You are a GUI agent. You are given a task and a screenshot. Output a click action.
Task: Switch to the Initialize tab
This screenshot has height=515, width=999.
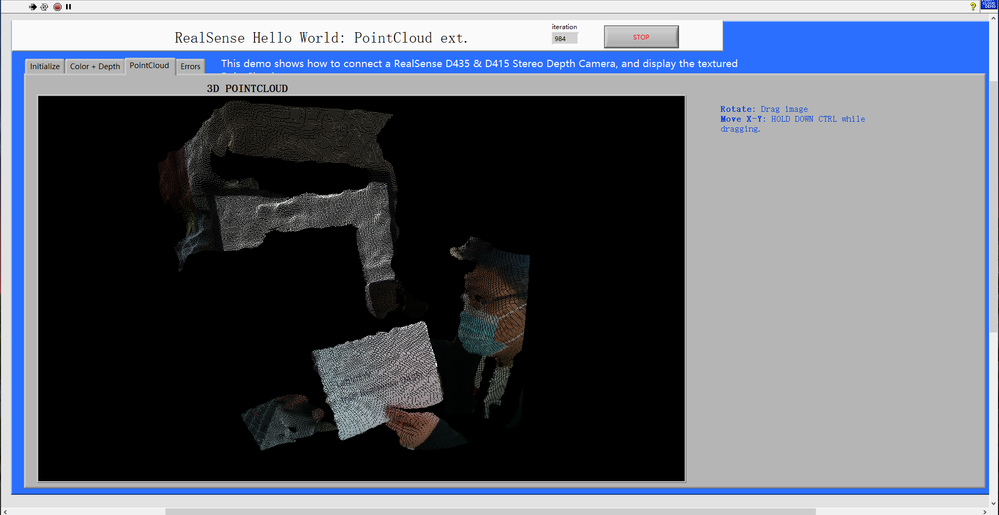coord(45,66)
